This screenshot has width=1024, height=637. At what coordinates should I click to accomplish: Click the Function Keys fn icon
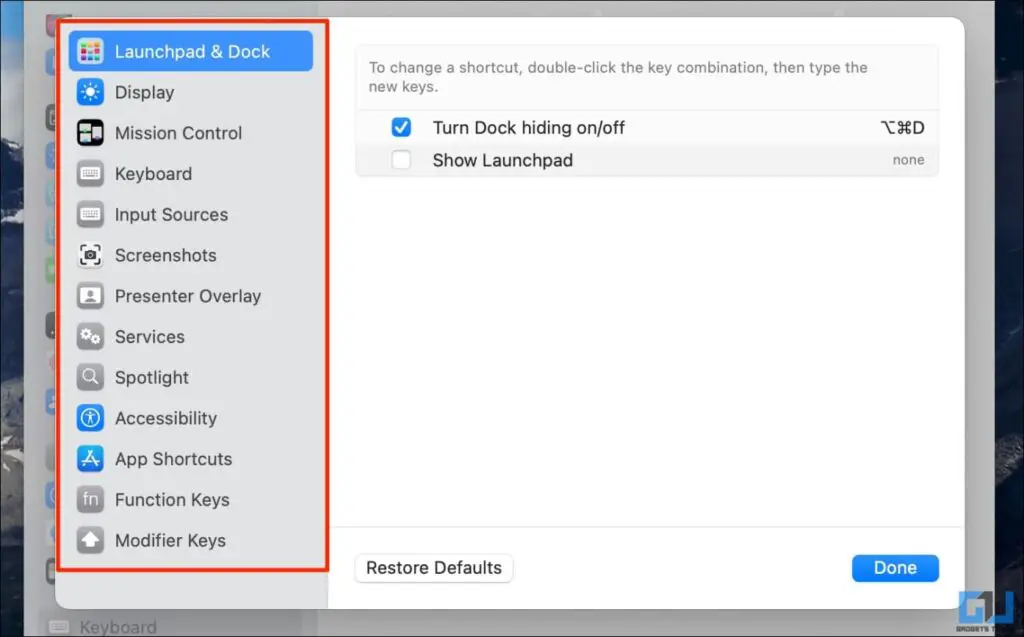point(91,500)
